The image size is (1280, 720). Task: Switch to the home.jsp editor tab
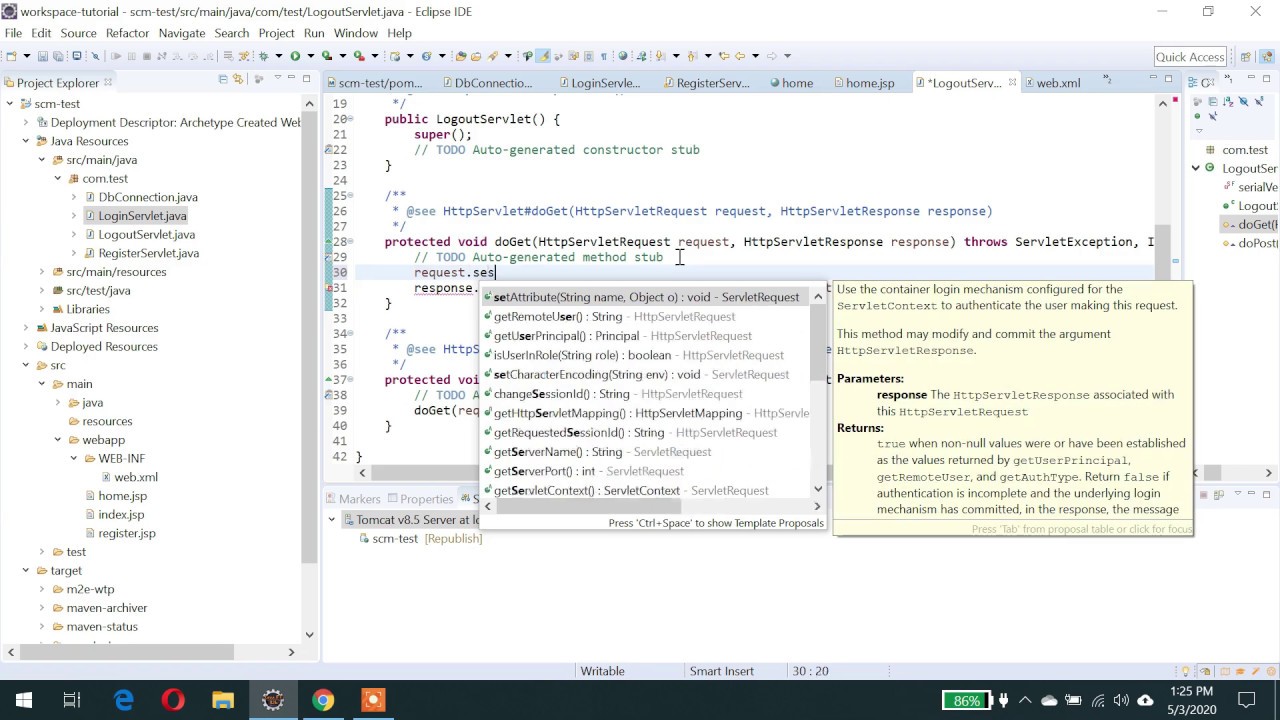pos(870,83)
